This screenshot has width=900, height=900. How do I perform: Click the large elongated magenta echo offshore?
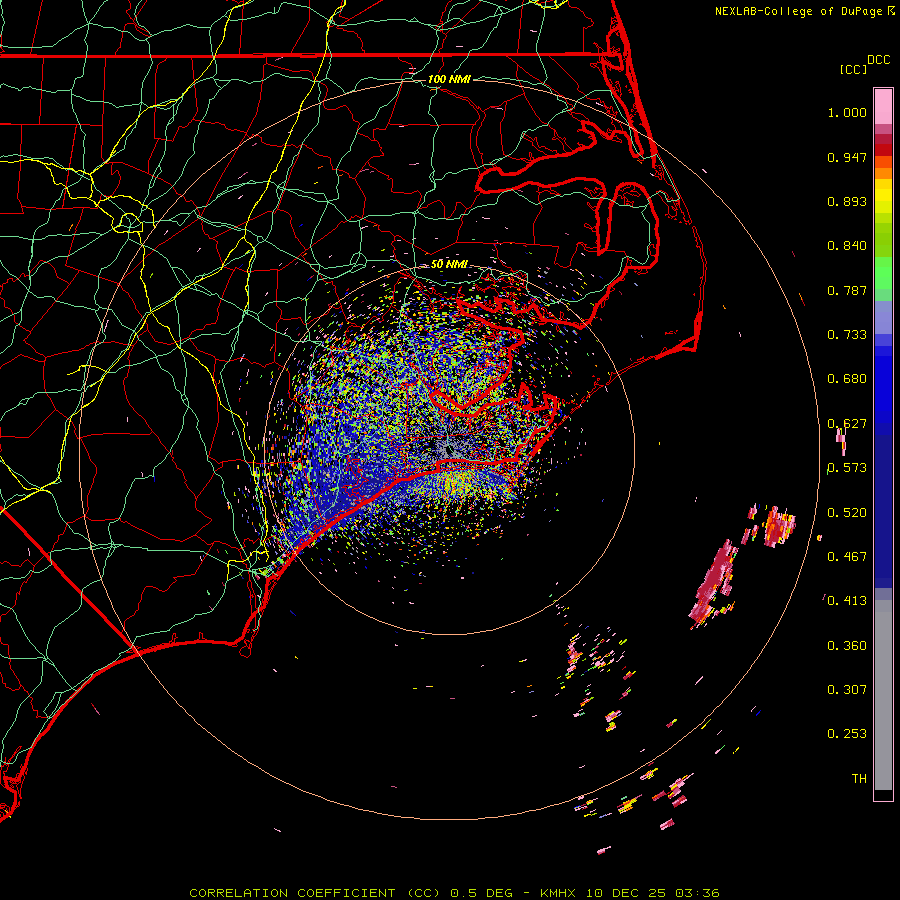pos(713,581)
